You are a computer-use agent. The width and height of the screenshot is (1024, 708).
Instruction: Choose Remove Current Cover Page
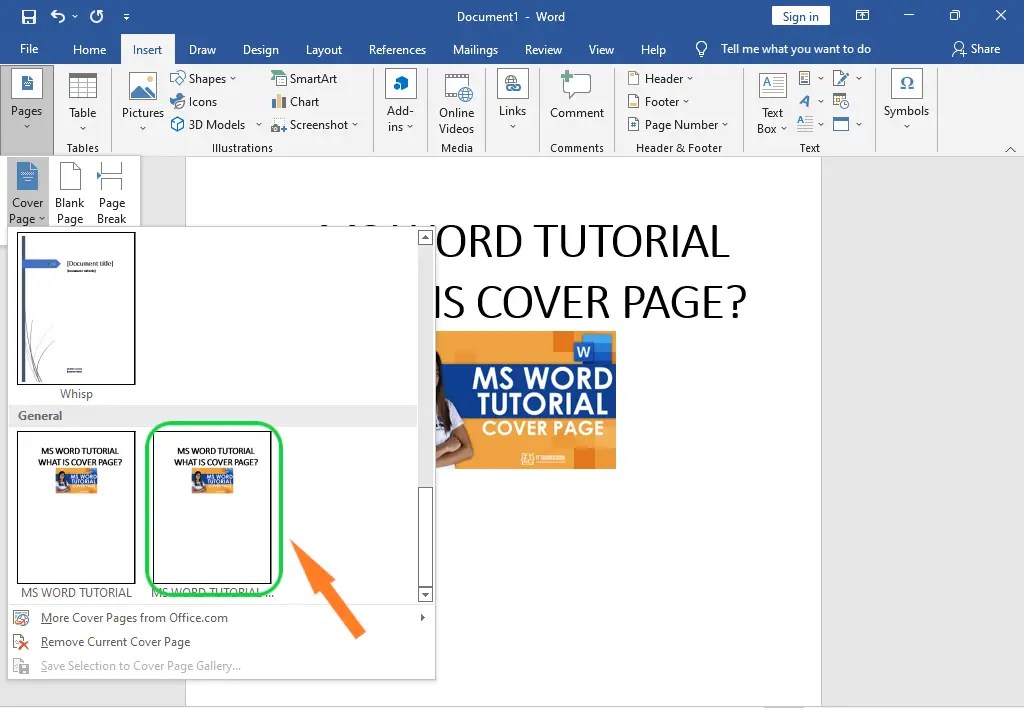click(x=115, y=642)
